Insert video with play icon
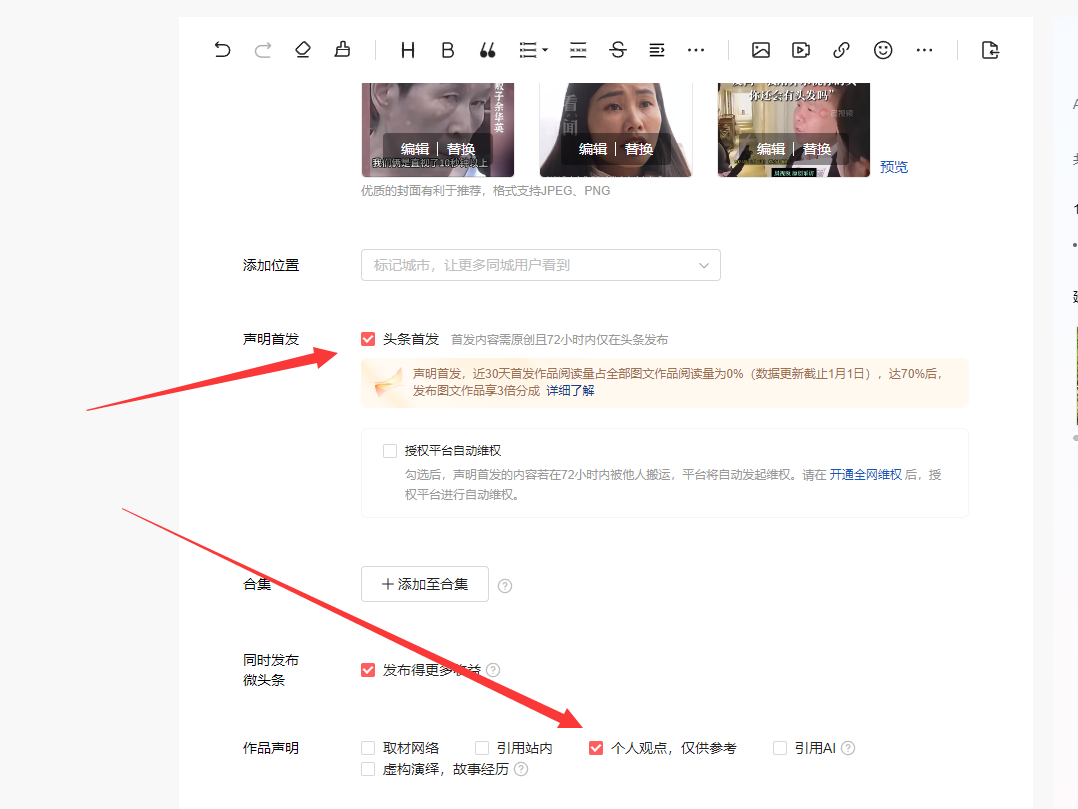 (801, 49)
